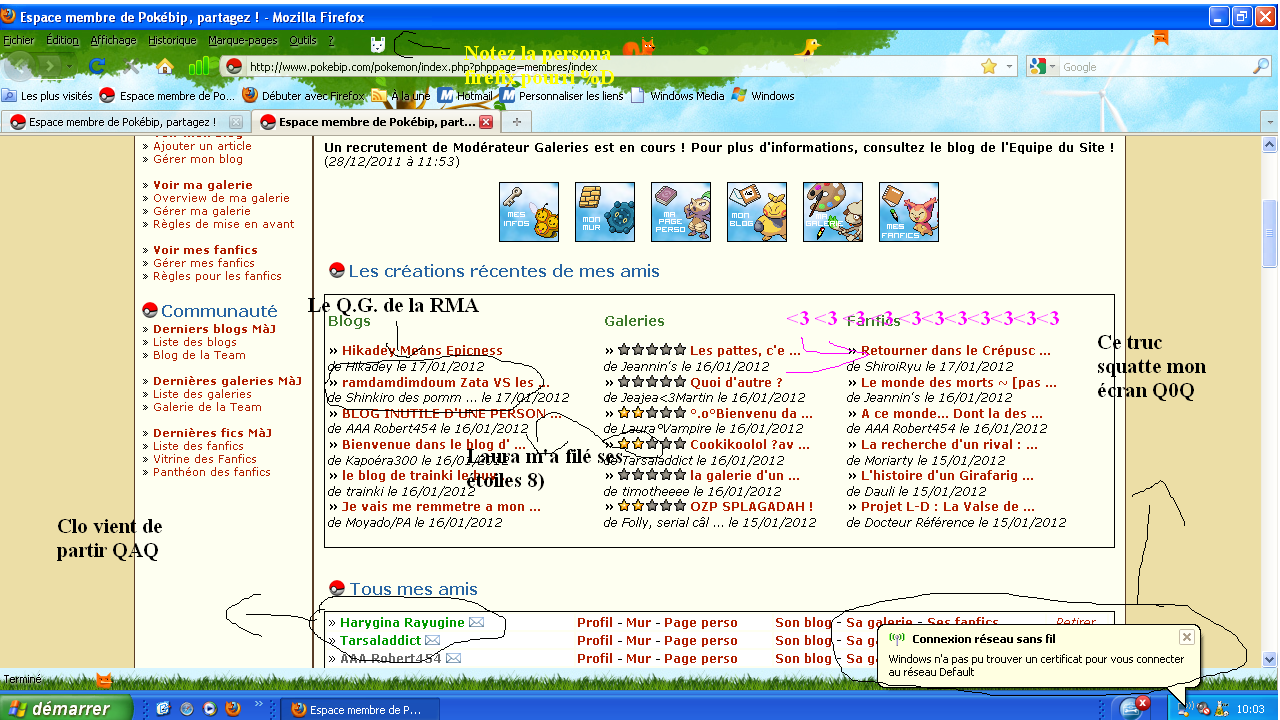The width and height of the screenshot is (1280, 720).
Task: Open the list all tabs dropdown
Action: click(1270, 122)
